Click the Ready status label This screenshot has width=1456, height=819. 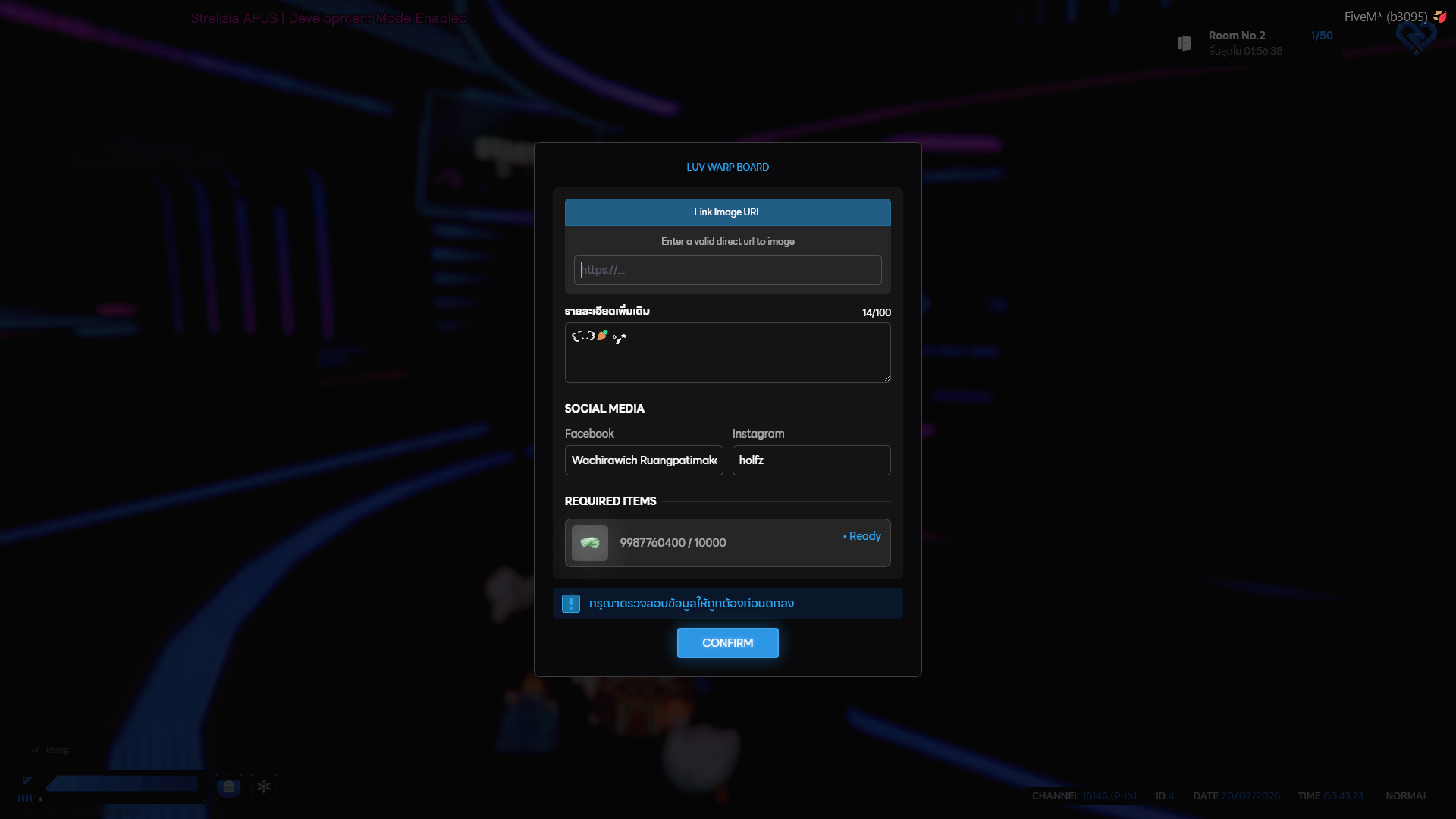tap(862, 536)
